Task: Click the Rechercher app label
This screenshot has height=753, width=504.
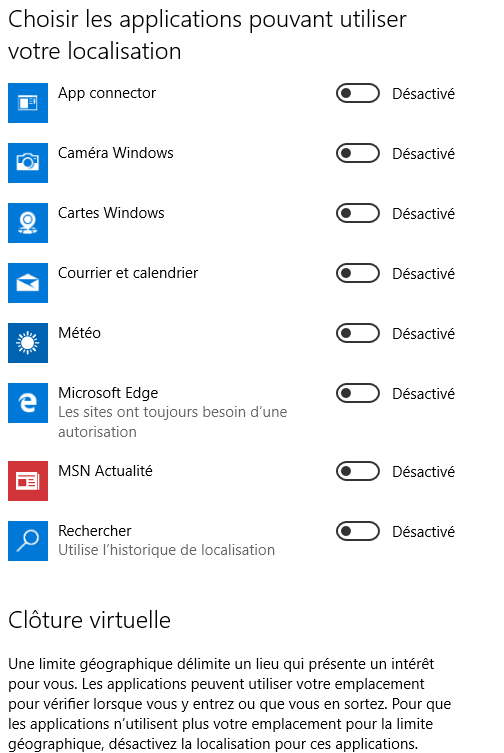Action: tap(95, 531)
